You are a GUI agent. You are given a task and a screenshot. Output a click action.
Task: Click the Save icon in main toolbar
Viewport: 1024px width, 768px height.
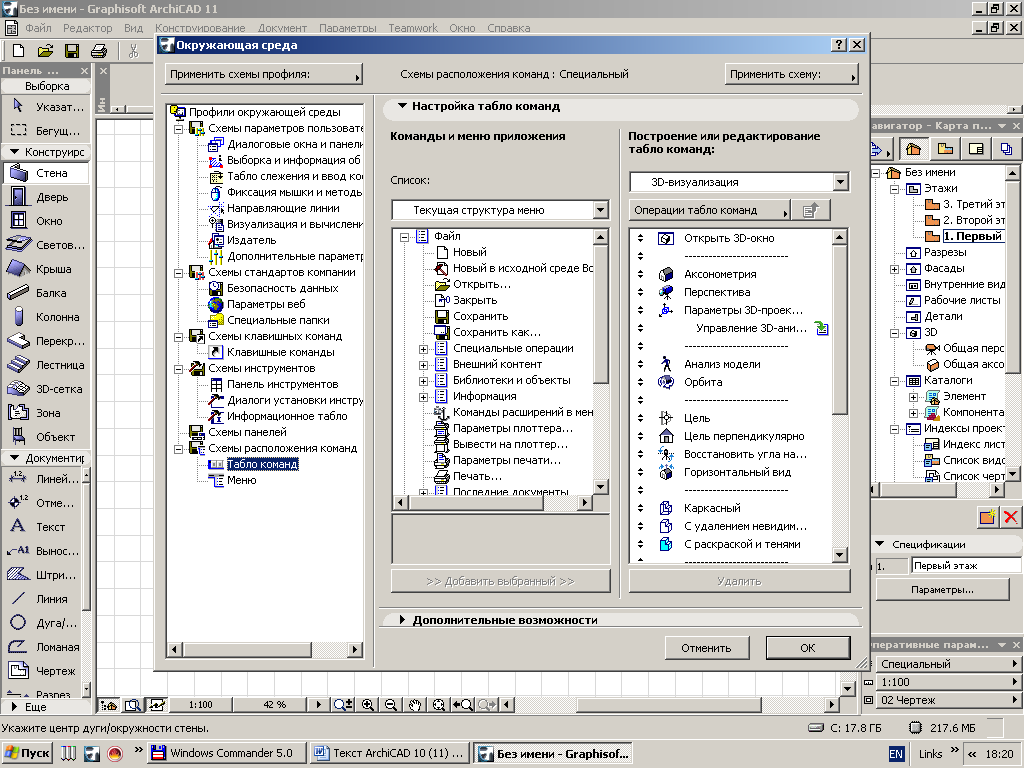tap(72, 51)
